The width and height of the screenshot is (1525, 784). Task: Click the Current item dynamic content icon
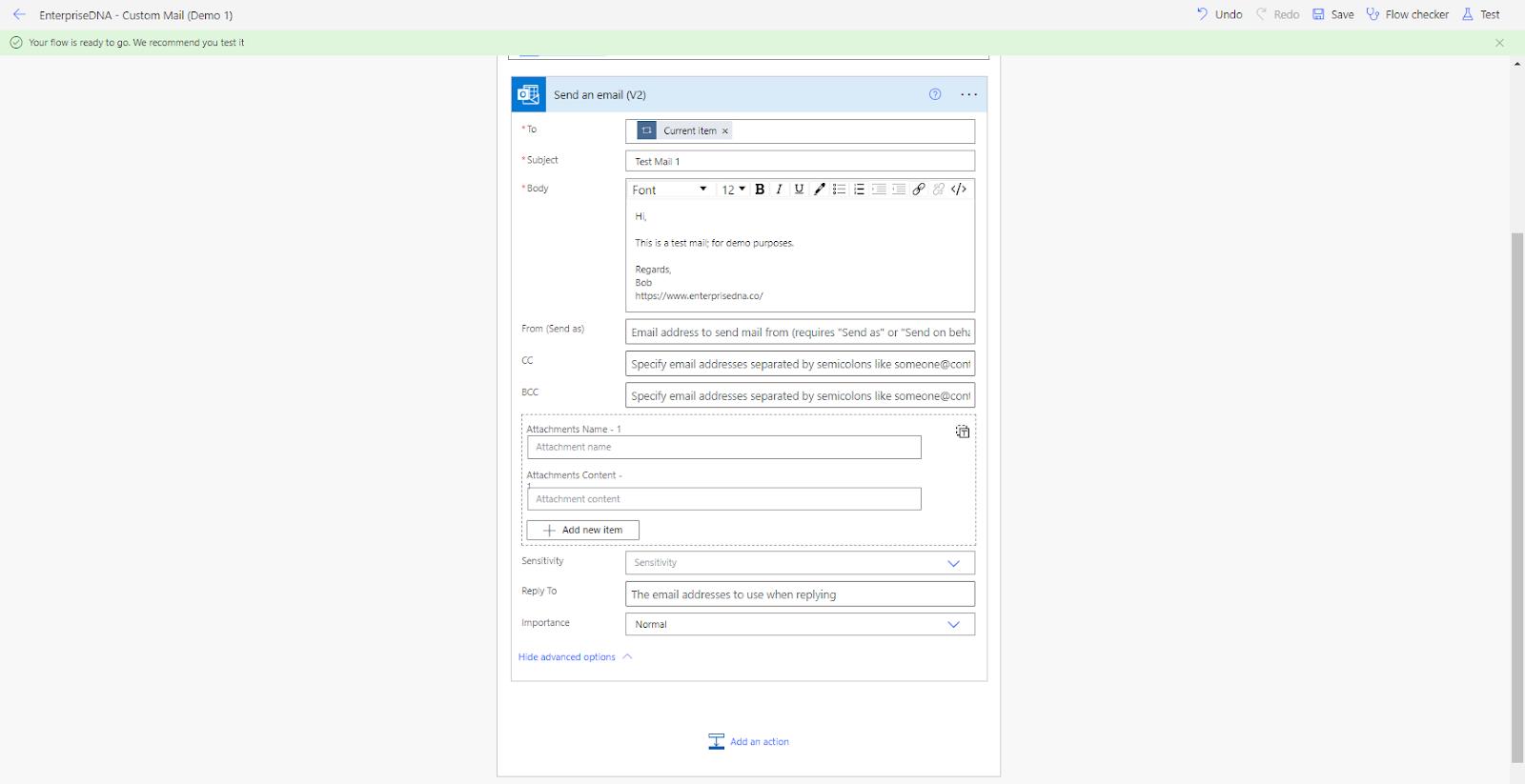646,131
